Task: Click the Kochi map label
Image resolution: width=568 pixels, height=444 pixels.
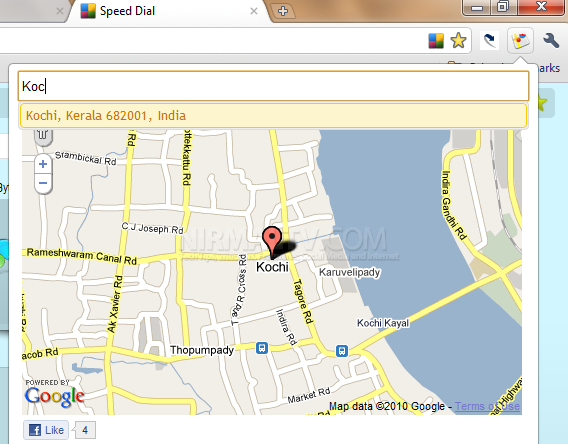Action: coord(272,267)
